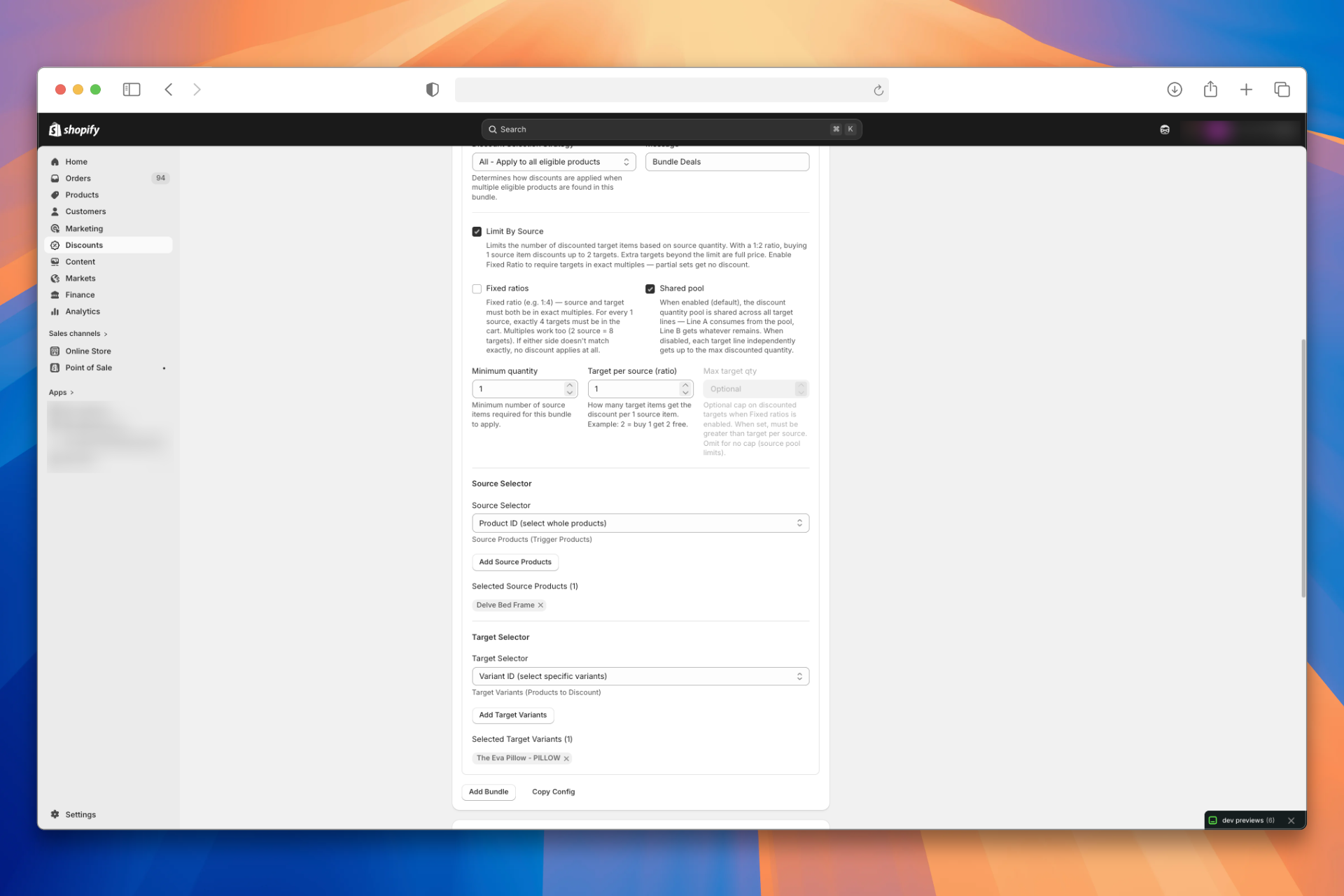Click the Marketing sidebar icon
The height and width of the screenshot is (896, 1344).
[55, 228]
